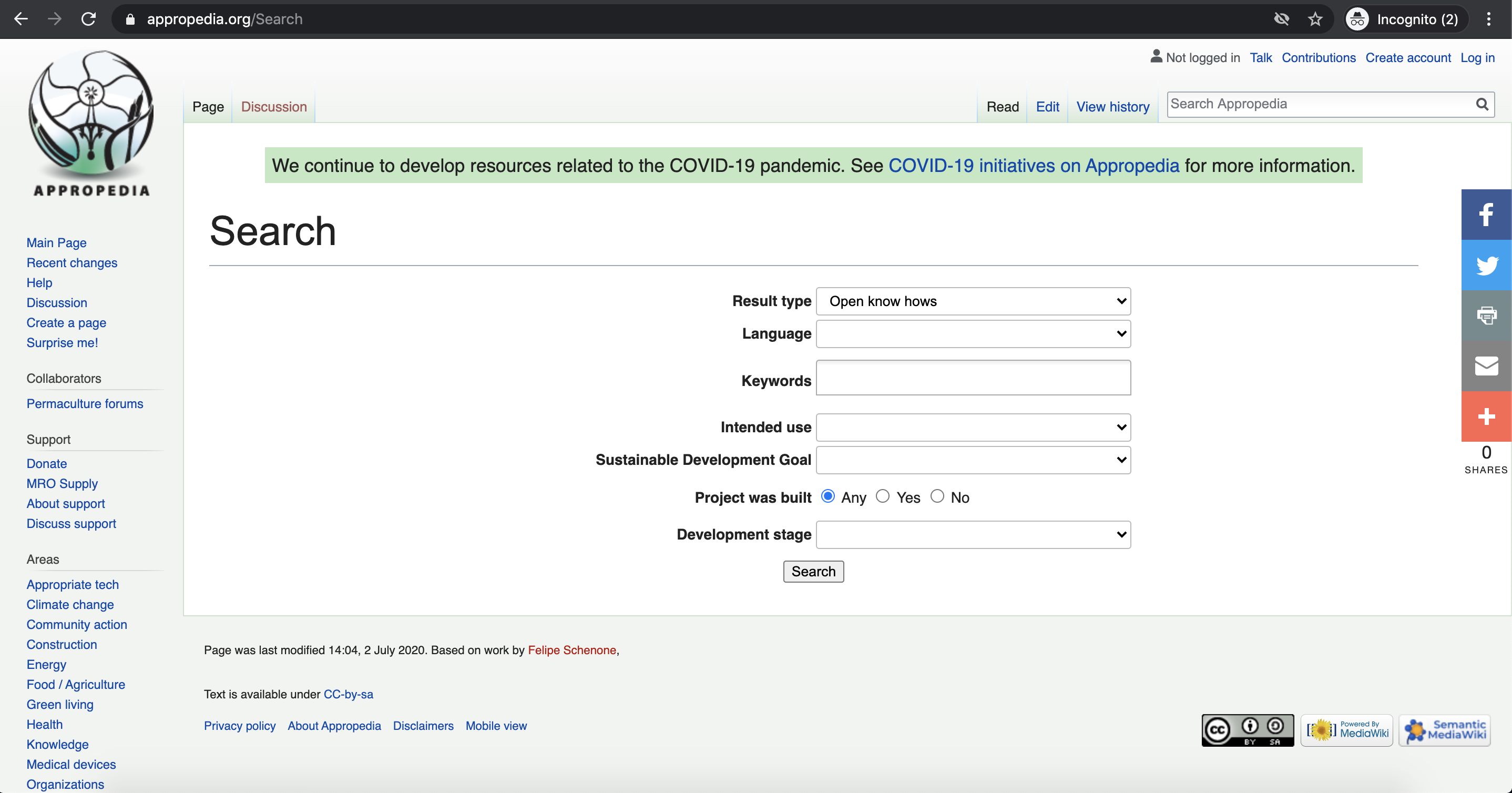
Task: Share page on Facebook icon
Action: pos(1486,215)
